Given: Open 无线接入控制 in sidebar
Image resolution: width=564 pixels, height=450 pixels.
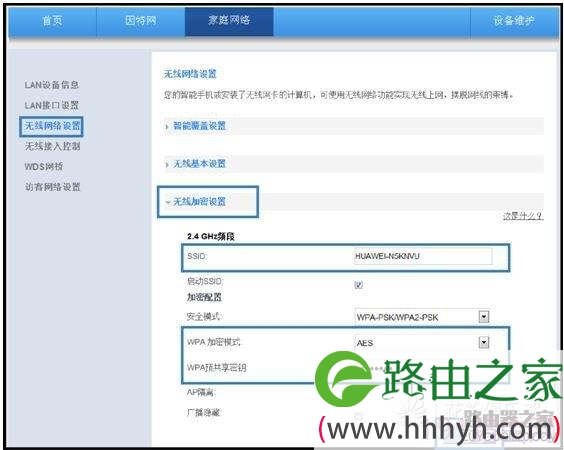Looking at the screenshot, I should point(53,146).
